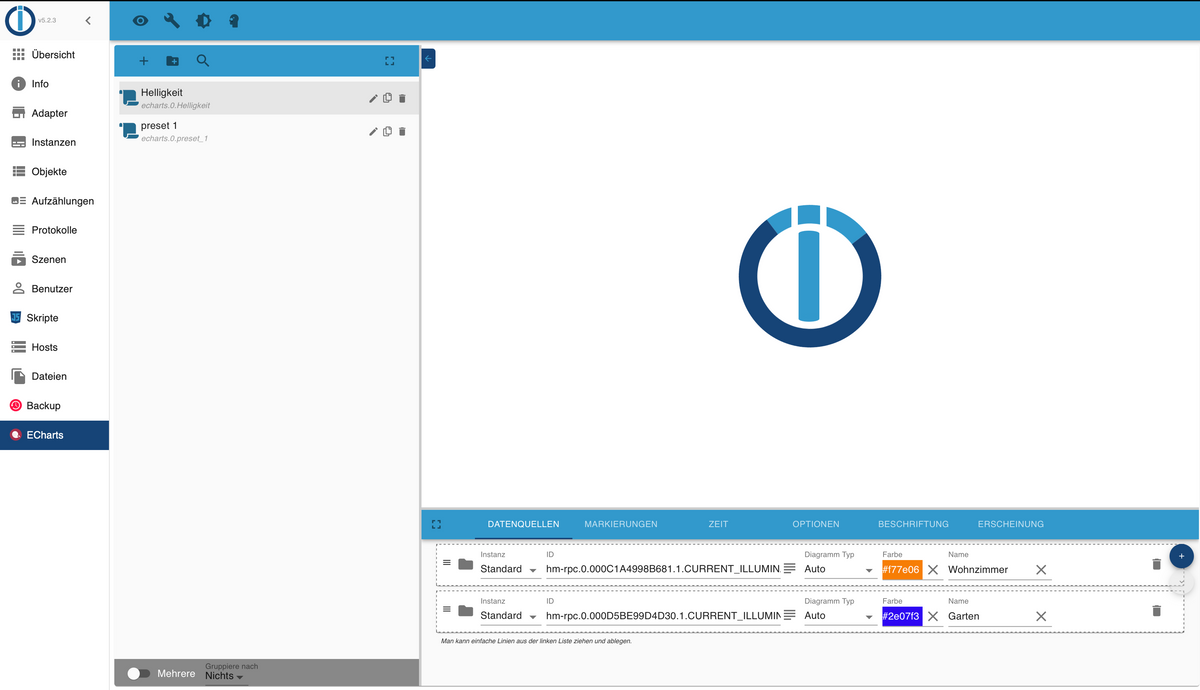Image resolution: width=1200 pixels, height=690 pixels.
Task: Open Dateien in the sidebar
Action: click(55, 376)
